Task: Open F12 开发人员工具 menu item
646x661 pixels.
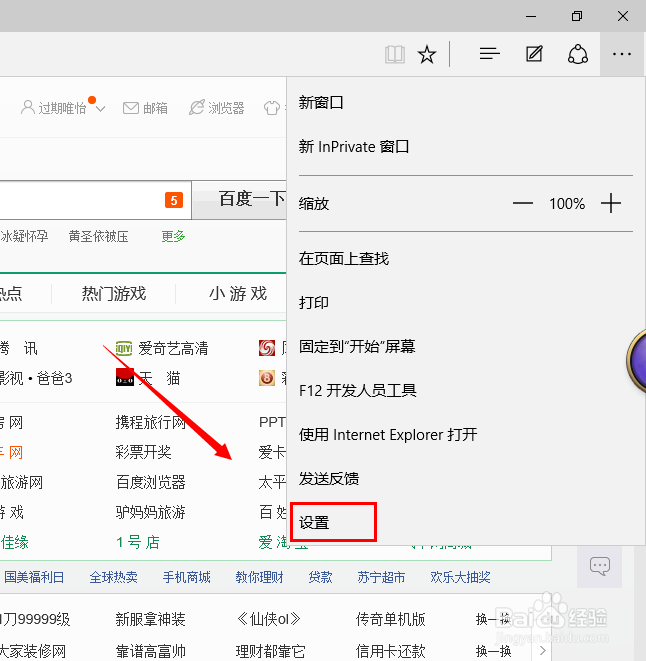Action: coord(358,391)
